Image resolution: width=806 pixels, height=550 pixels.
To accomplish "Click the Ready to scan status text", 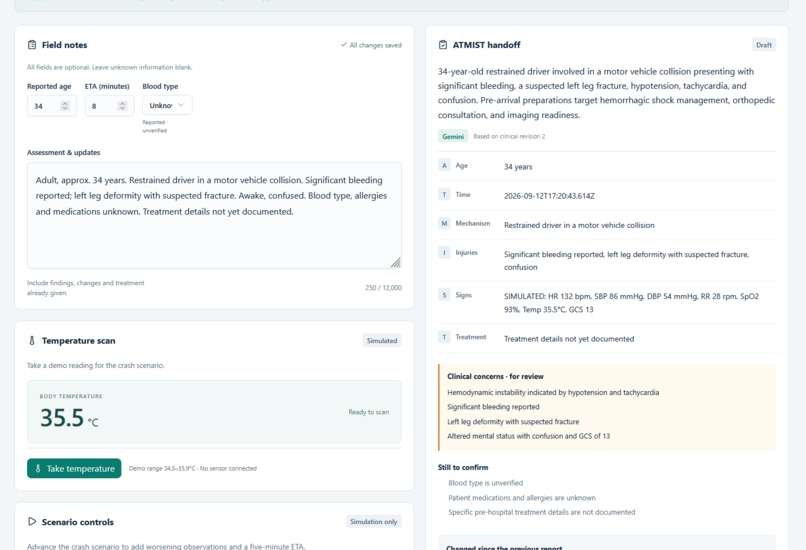I will click(x=369, y=412).
